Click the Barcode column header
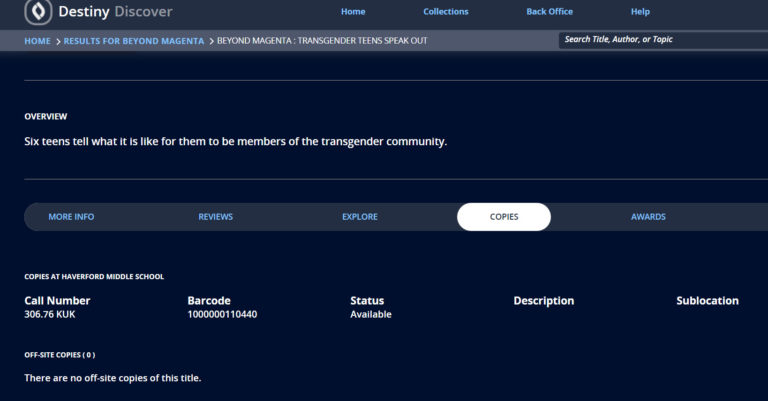This screenshot has height=401, width=768. click(x=209, y=301)
